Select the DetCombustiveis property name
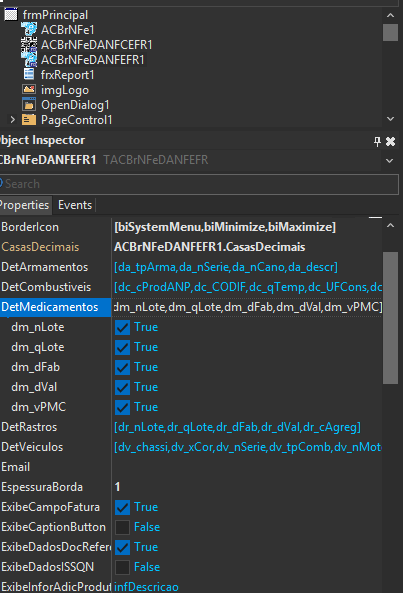 point(46,287)
